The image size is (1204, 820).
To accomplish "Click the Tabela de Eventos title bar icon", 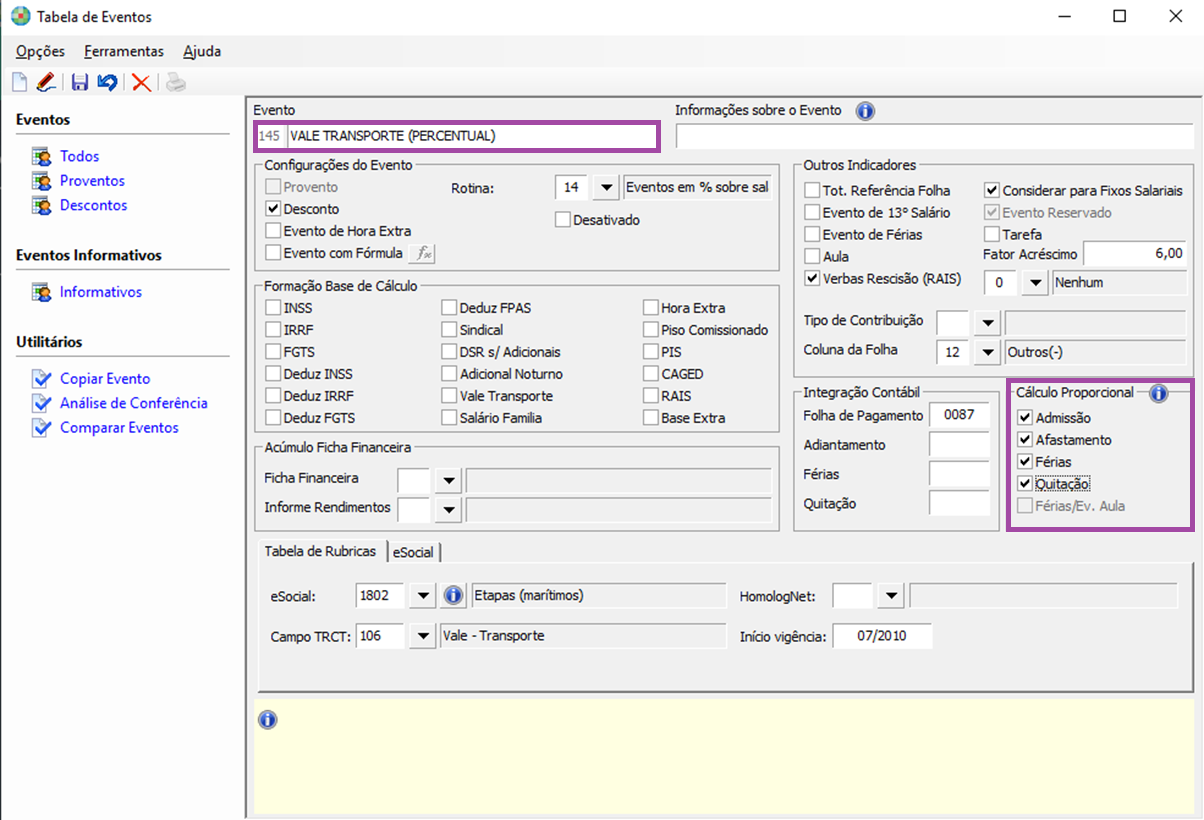I will pos(19,17).
